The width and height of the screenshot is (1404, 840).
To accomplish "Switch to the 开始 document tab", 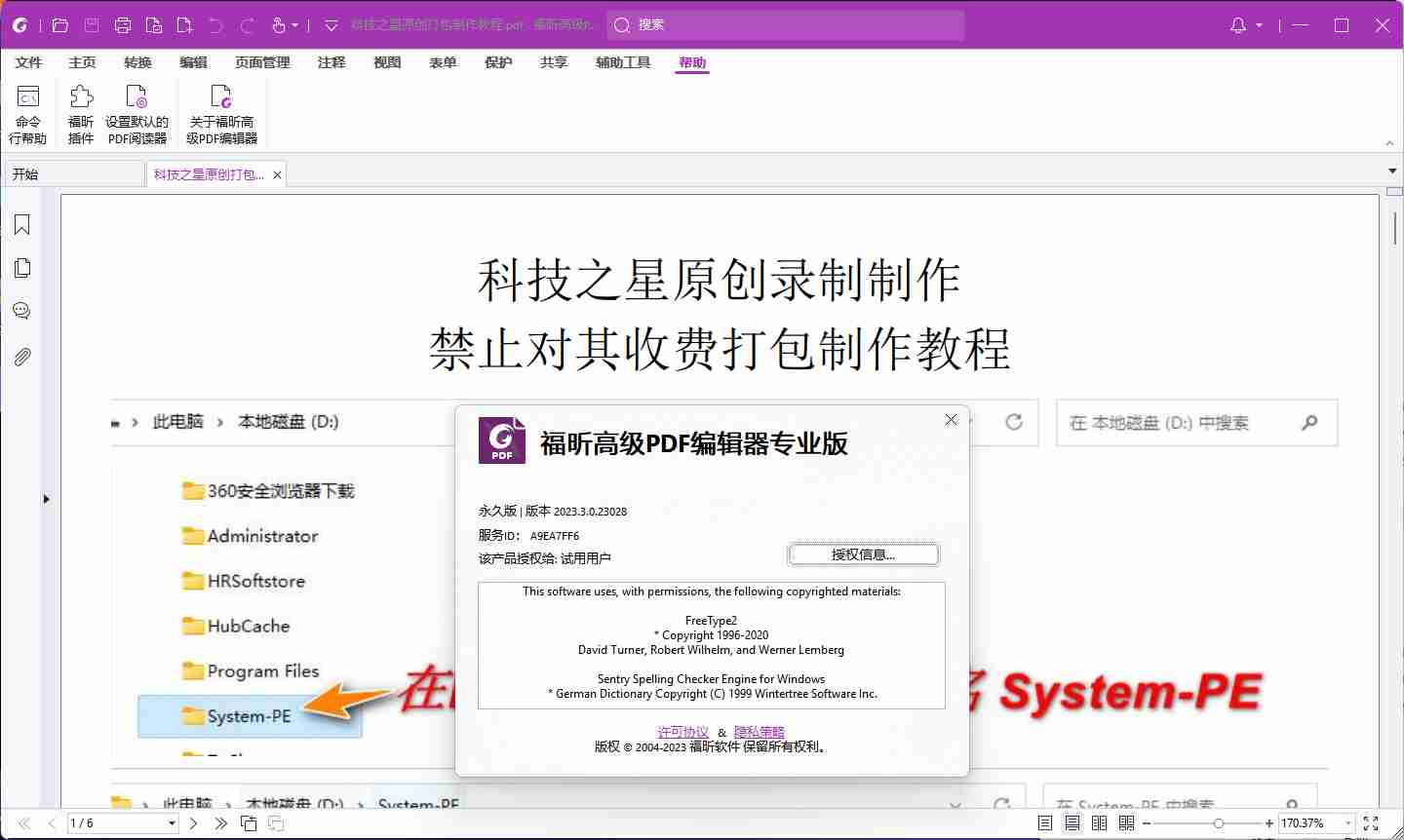I will (74, 174).
